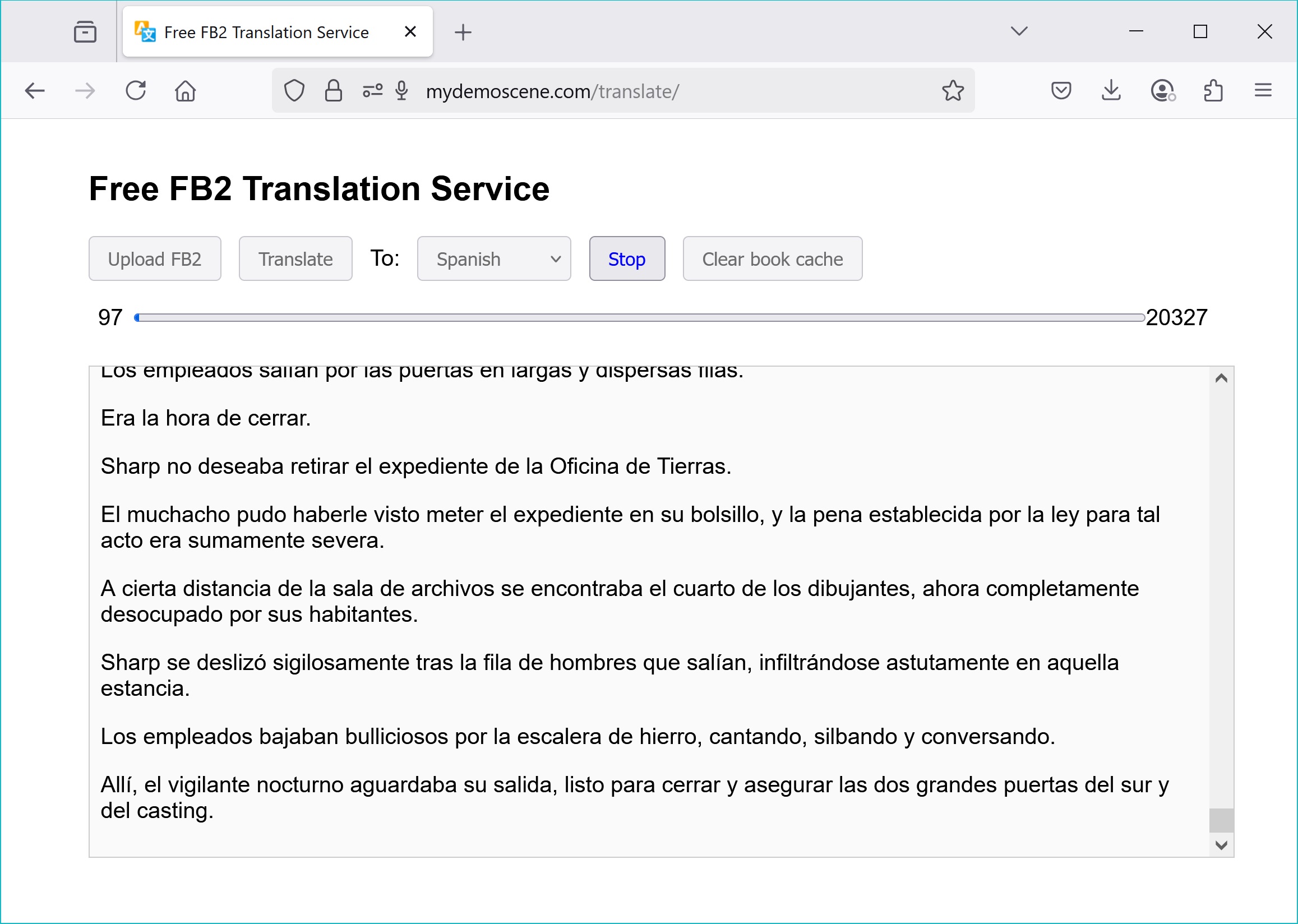Bookmark the page using the star icon
This screenshot has height=924, width=1298.
pyautogui.click(x=953, y=90)
